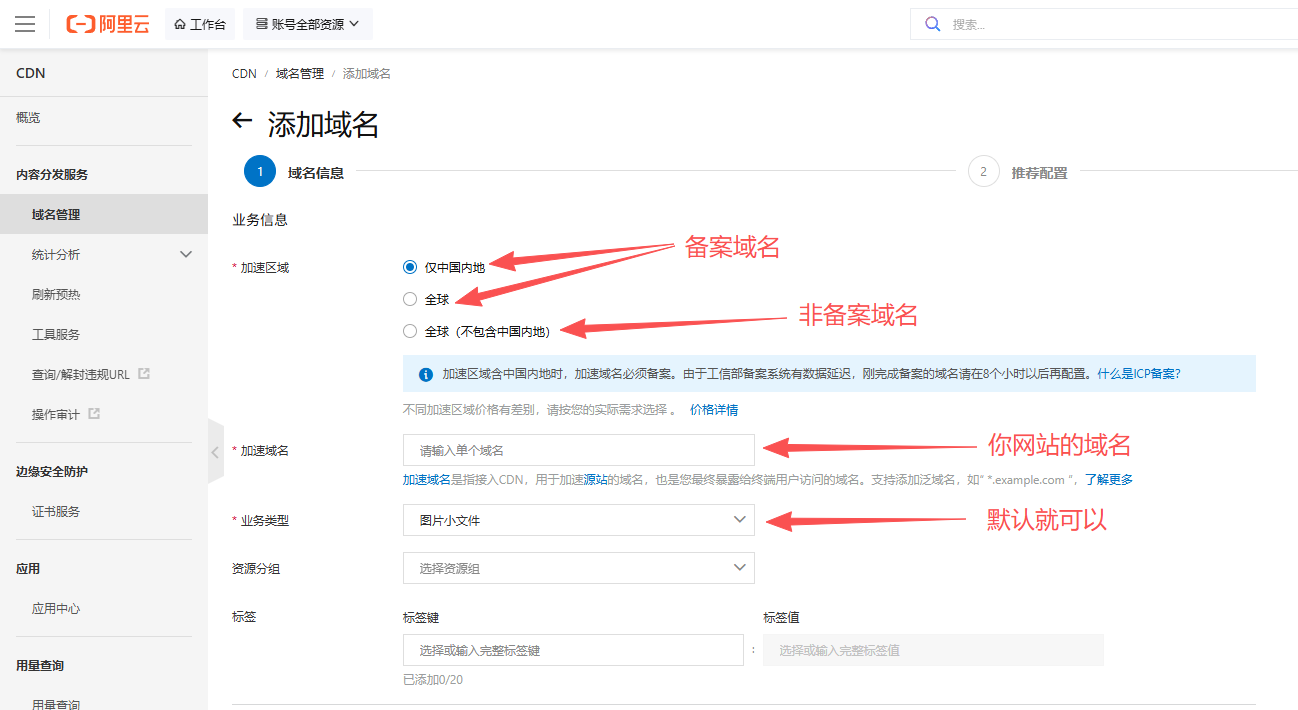Click the 已添加0/20 tag count text
The width and height of the screenshot is (1298, 710).
tap(433, 680)
